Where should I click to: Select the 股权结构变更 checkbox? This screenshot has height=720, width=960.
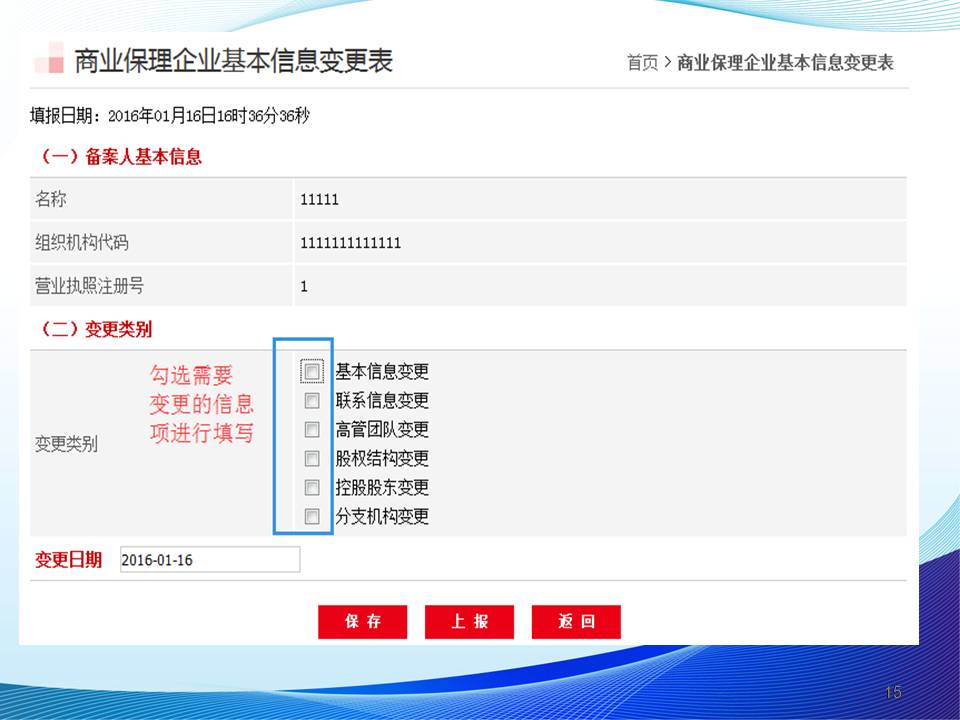point(312,459)
